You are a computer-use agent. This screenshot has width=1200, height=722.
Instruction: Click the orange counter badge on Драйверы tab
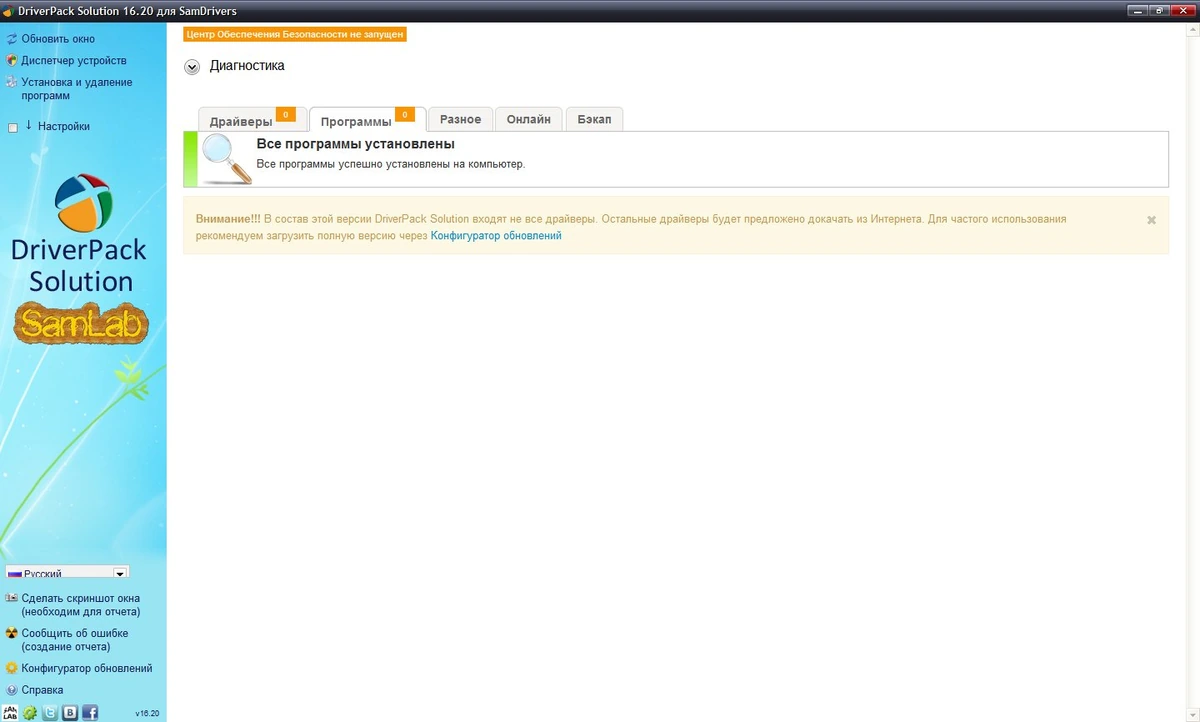[x=285, y=114]
